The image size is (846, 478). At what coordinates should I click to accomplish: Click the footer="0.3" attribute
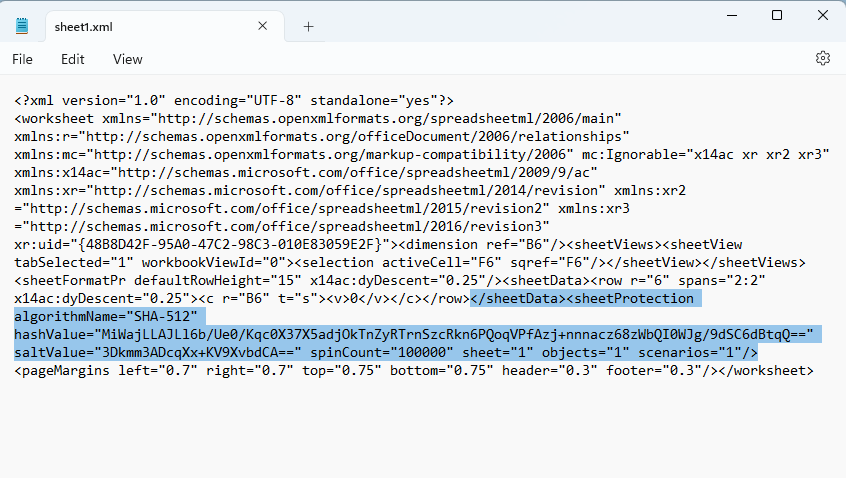pos(653,371)
